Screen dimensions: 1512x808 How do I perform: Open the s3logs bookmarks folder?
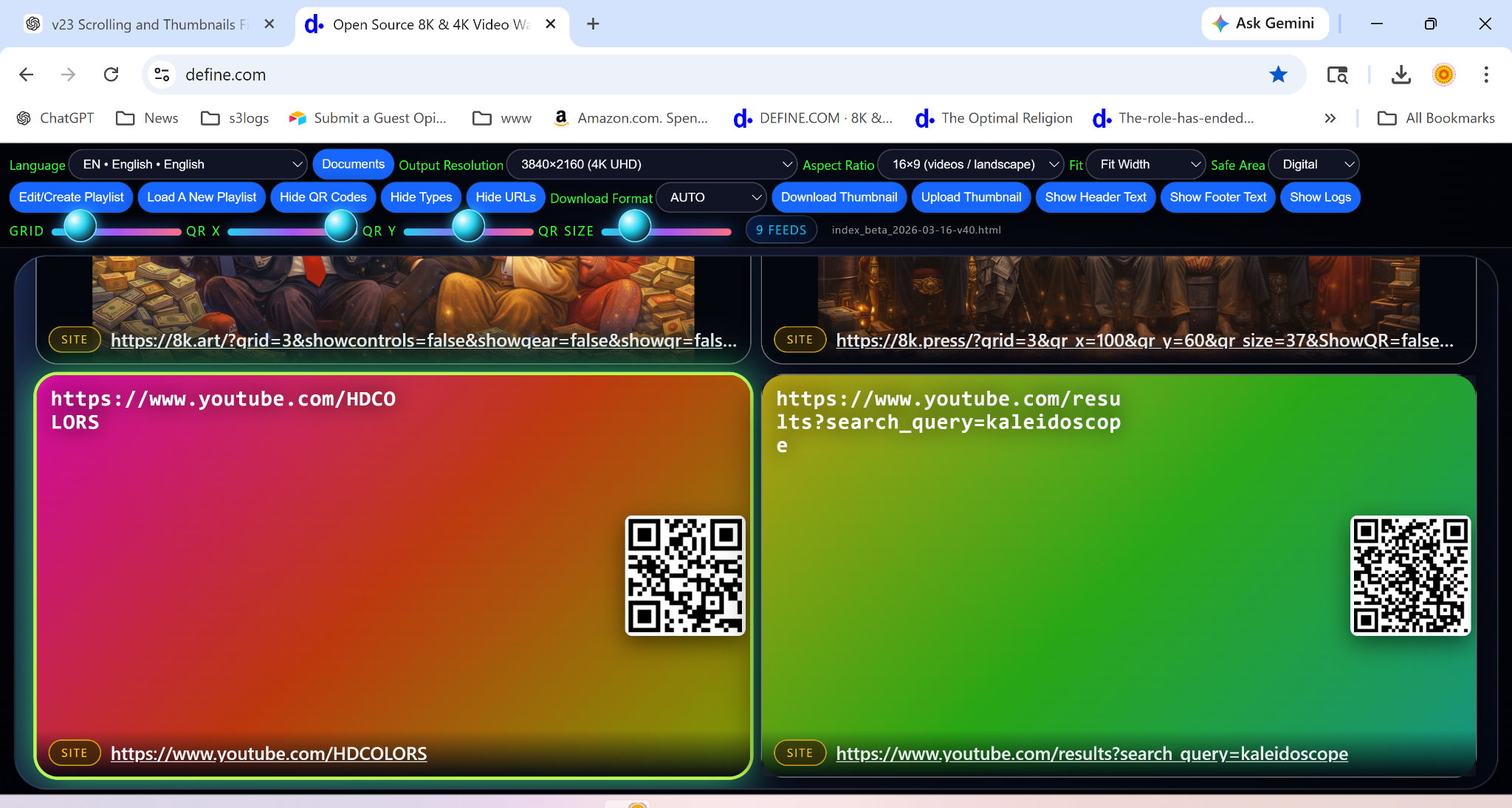tap(235, 118)
